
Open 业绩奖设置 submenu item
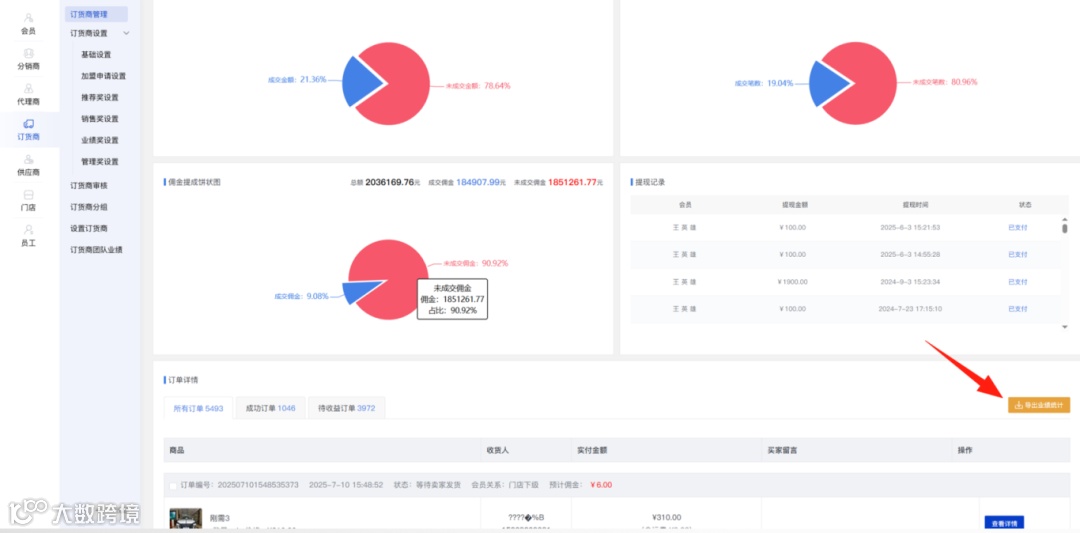click(100, 140)
